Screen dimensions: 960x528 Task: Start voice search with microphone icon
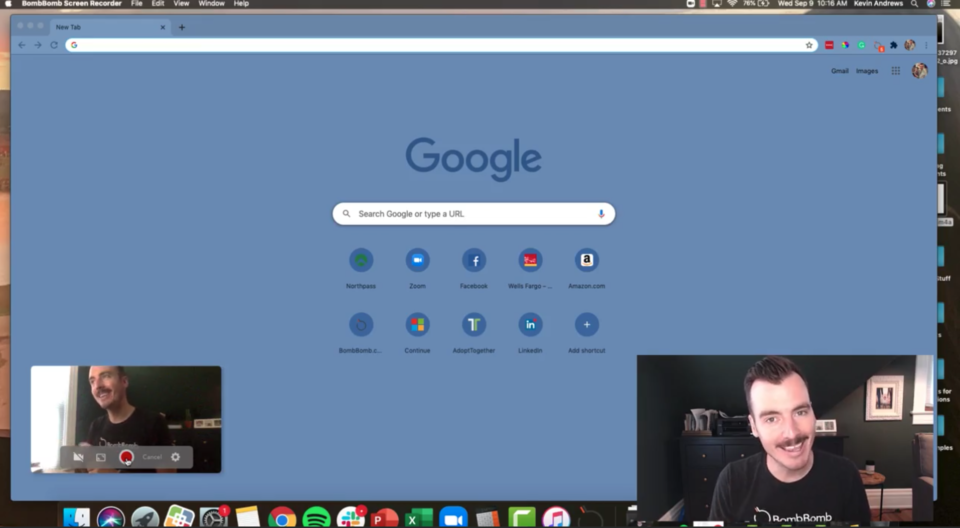[x=601, y=214]
